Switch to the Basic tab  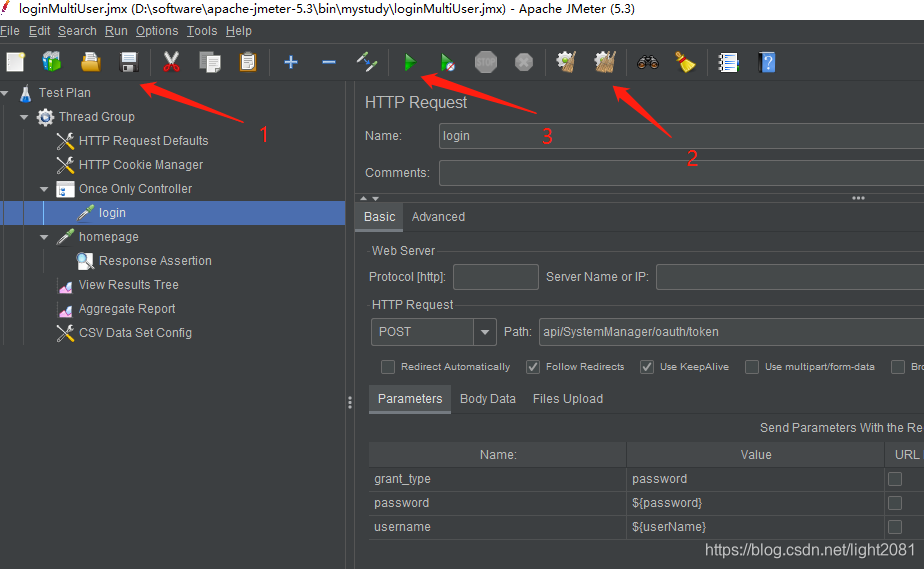point(380,217)
